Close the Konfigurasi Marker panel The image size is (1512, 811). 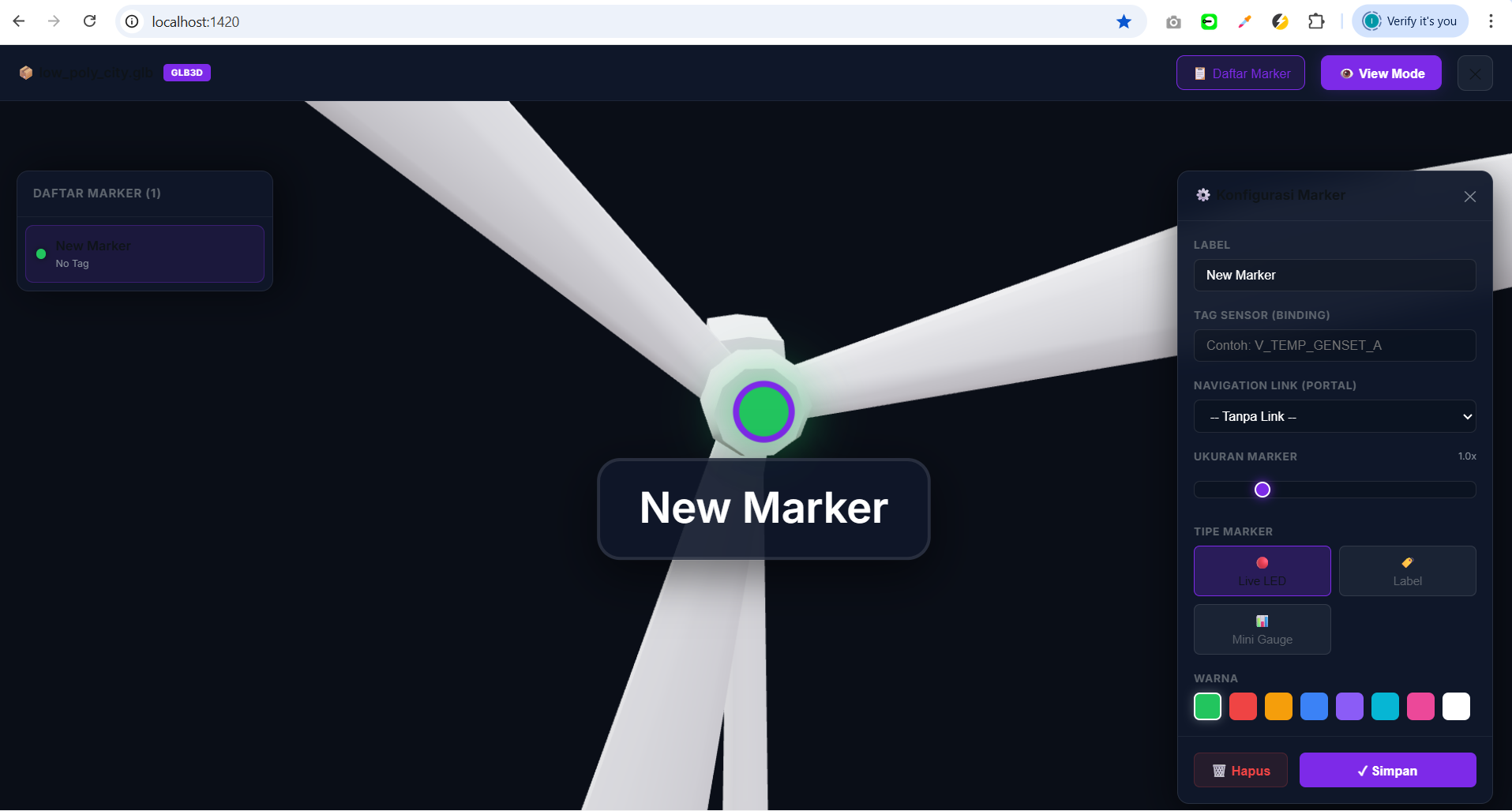click(1469, 197)
